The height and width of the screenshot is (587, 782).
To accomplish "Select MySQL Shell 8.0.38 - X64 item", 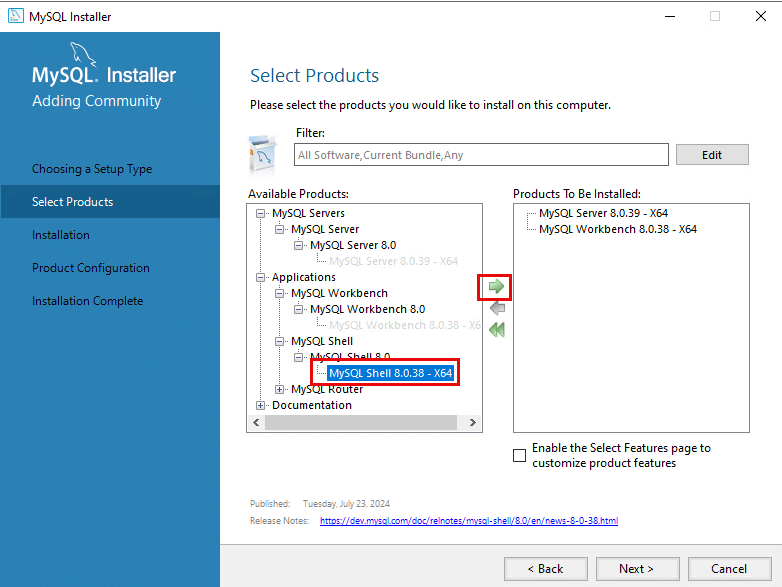I will coord(391,373).
